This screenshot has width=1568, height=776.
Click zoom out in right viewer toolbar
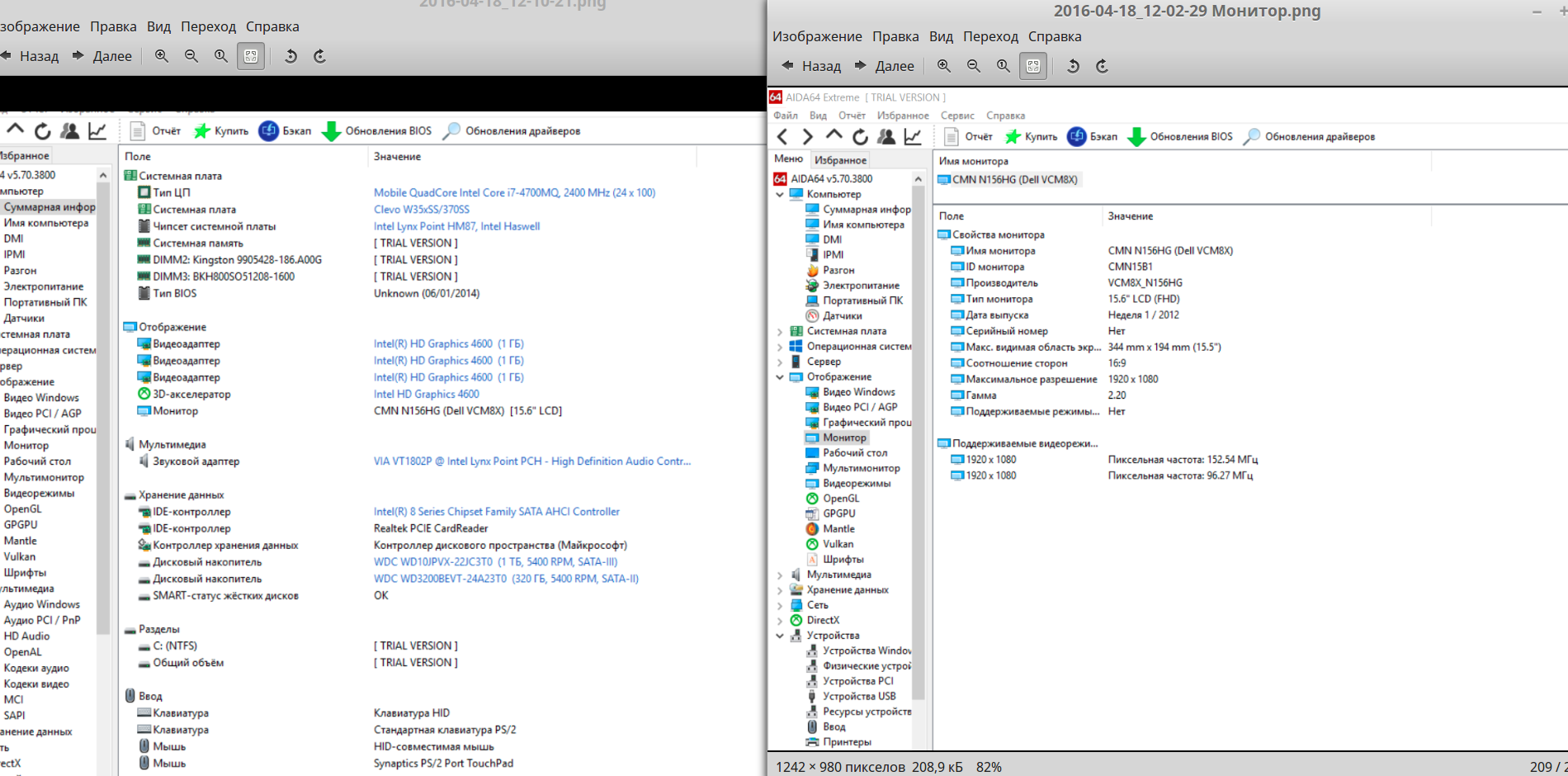[974, 66]
